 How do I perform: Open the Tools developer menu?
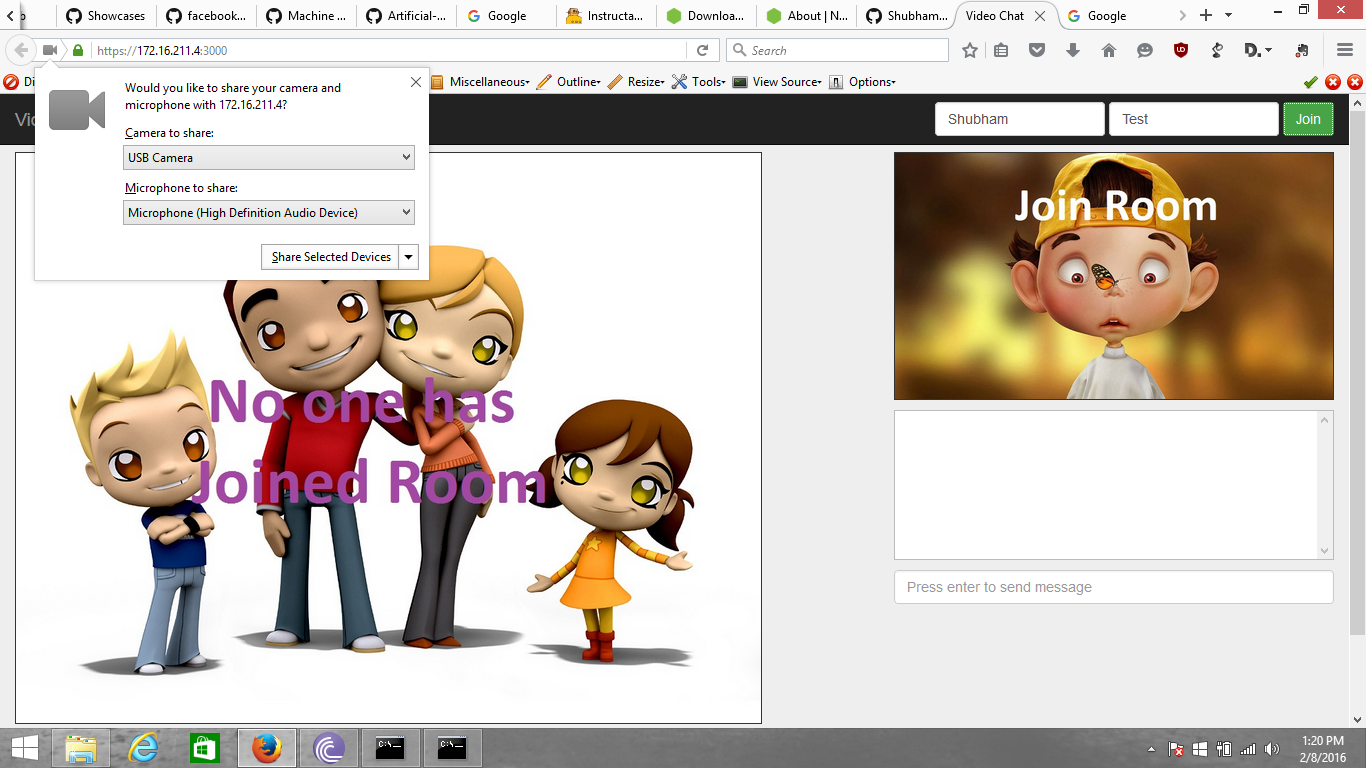click(699, 82)
